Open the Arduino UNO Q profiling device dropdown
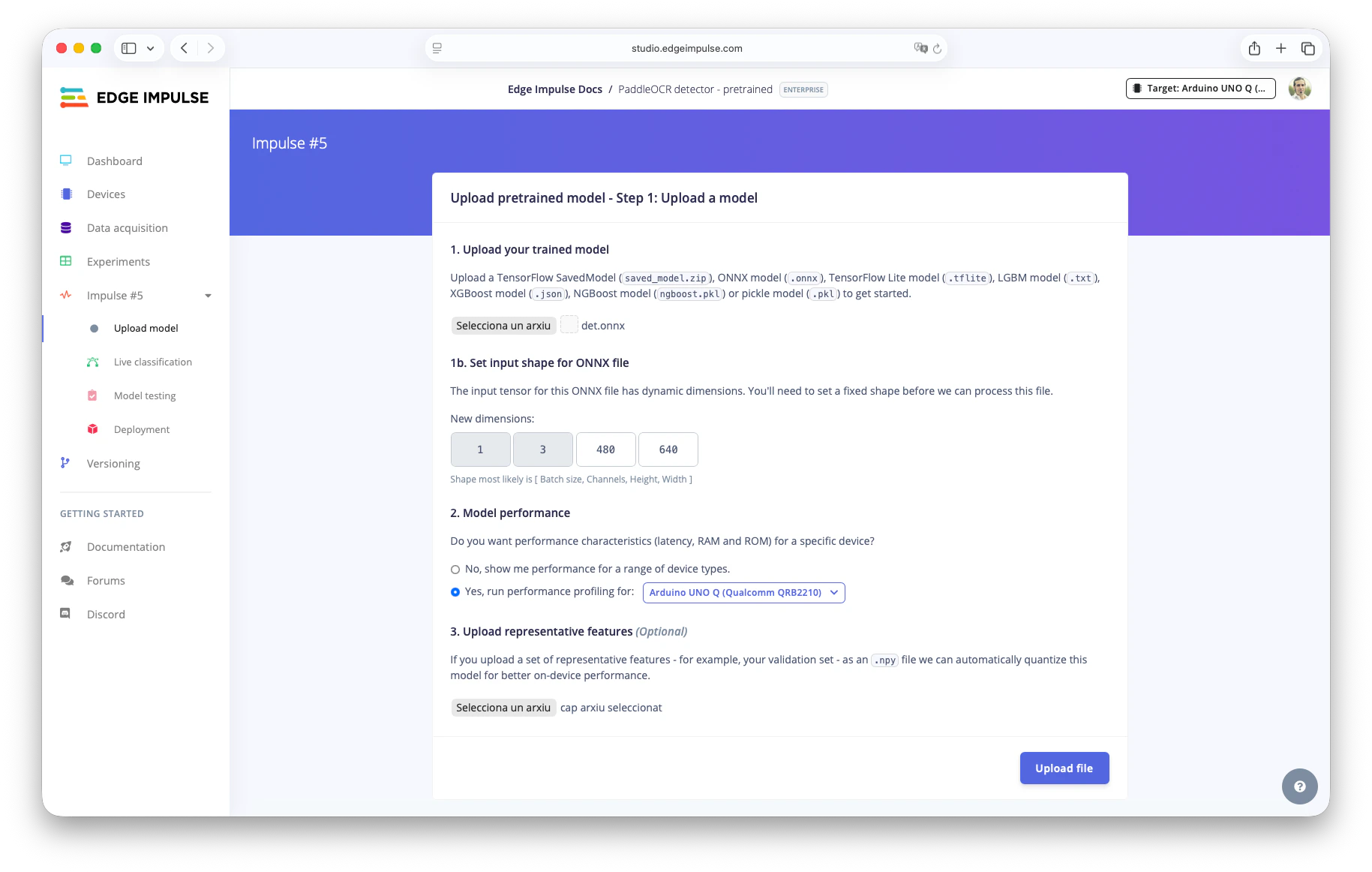The image size is (1372, 872). pyautogui.click(x=743, y=592)
